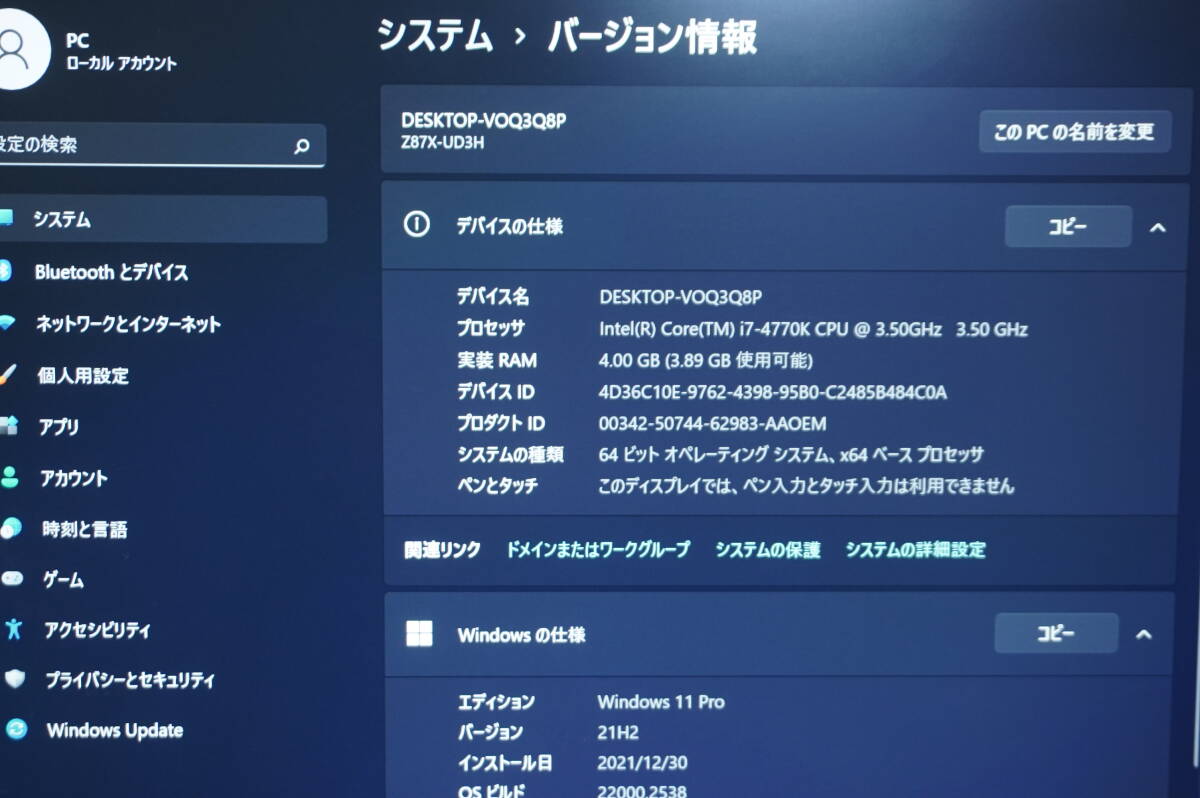Image resolution: width=1200 pixels, height=798 pixels.
Task: Click the この PC の名前を変更 button
Action: tap(1074, 131)
